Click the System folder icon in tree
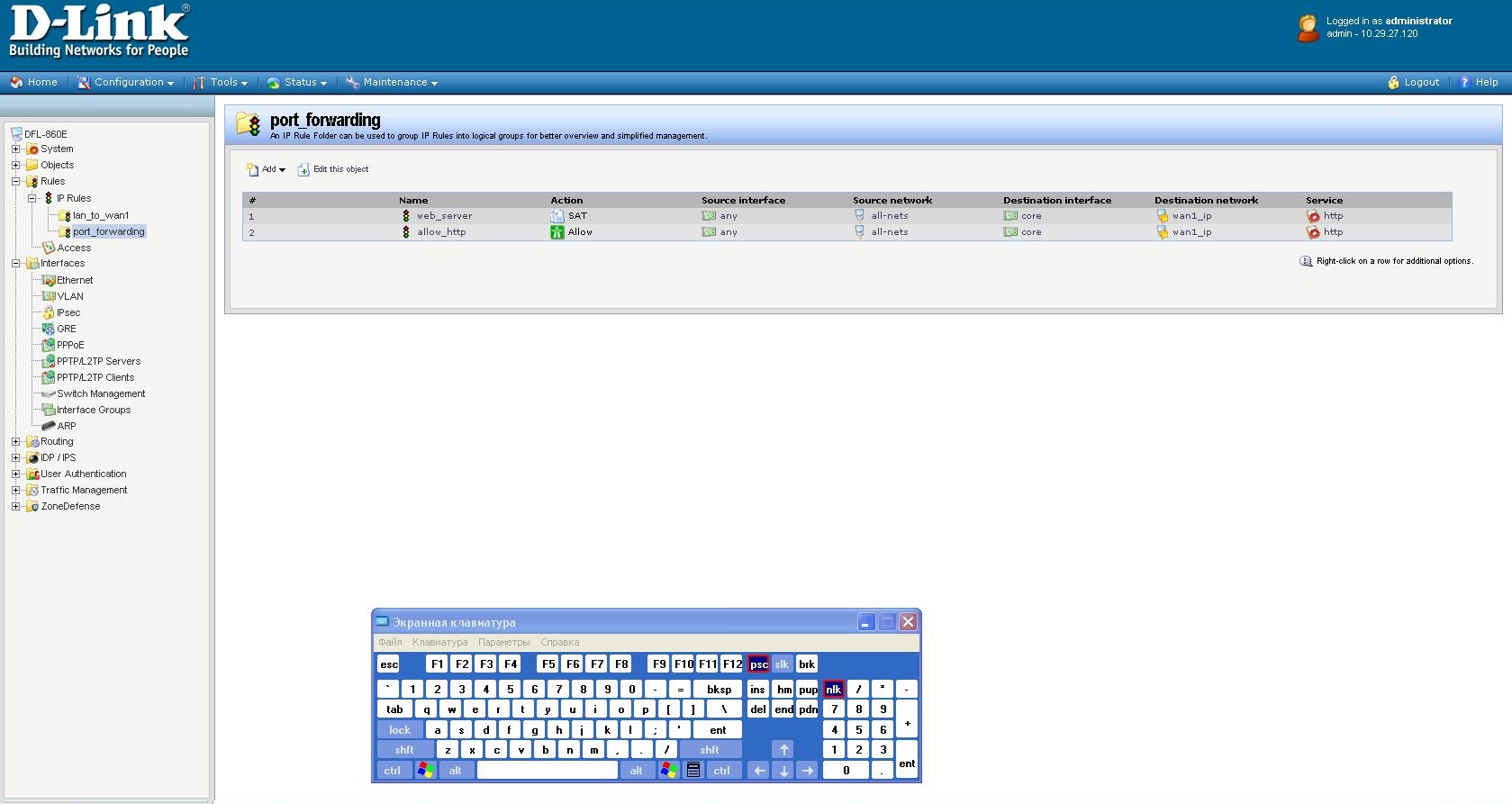Screen dimensions: 1512x804 (32, 149)
